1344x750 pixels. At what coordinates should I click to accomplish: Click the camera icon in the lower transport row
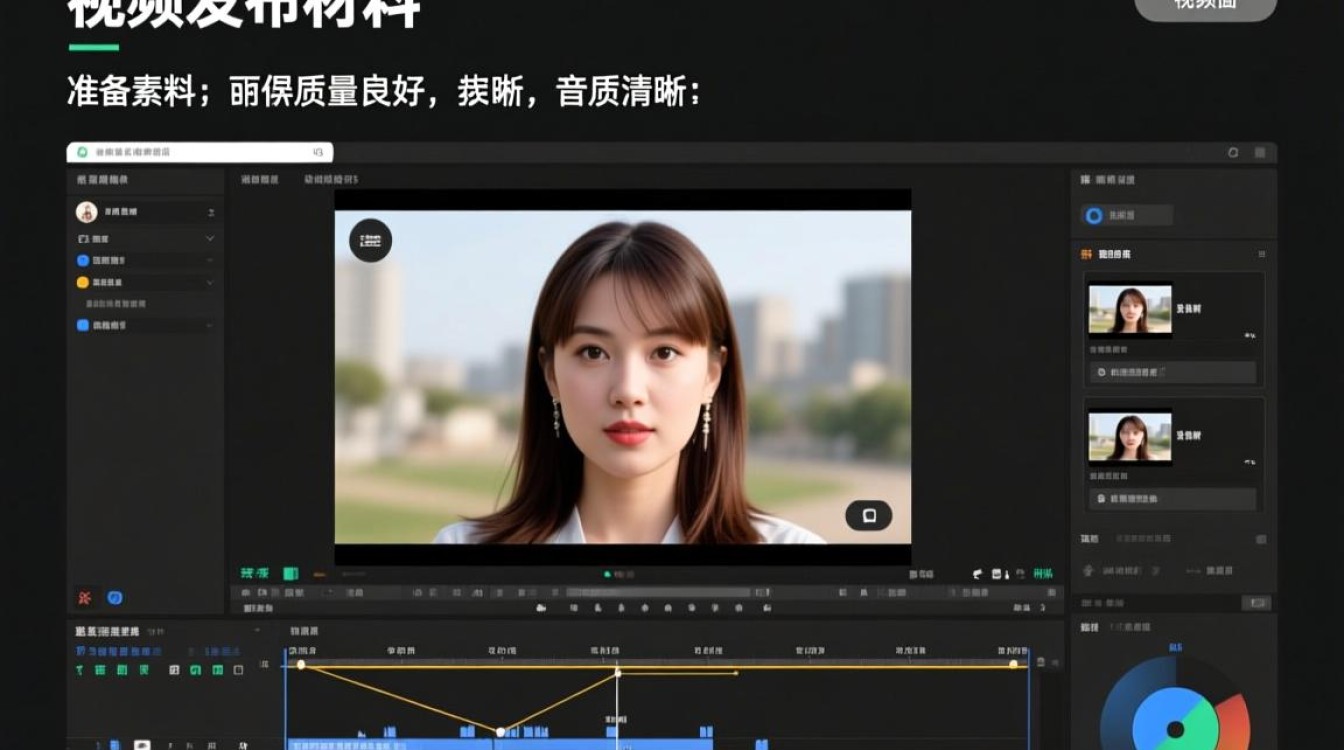(541, 607)
